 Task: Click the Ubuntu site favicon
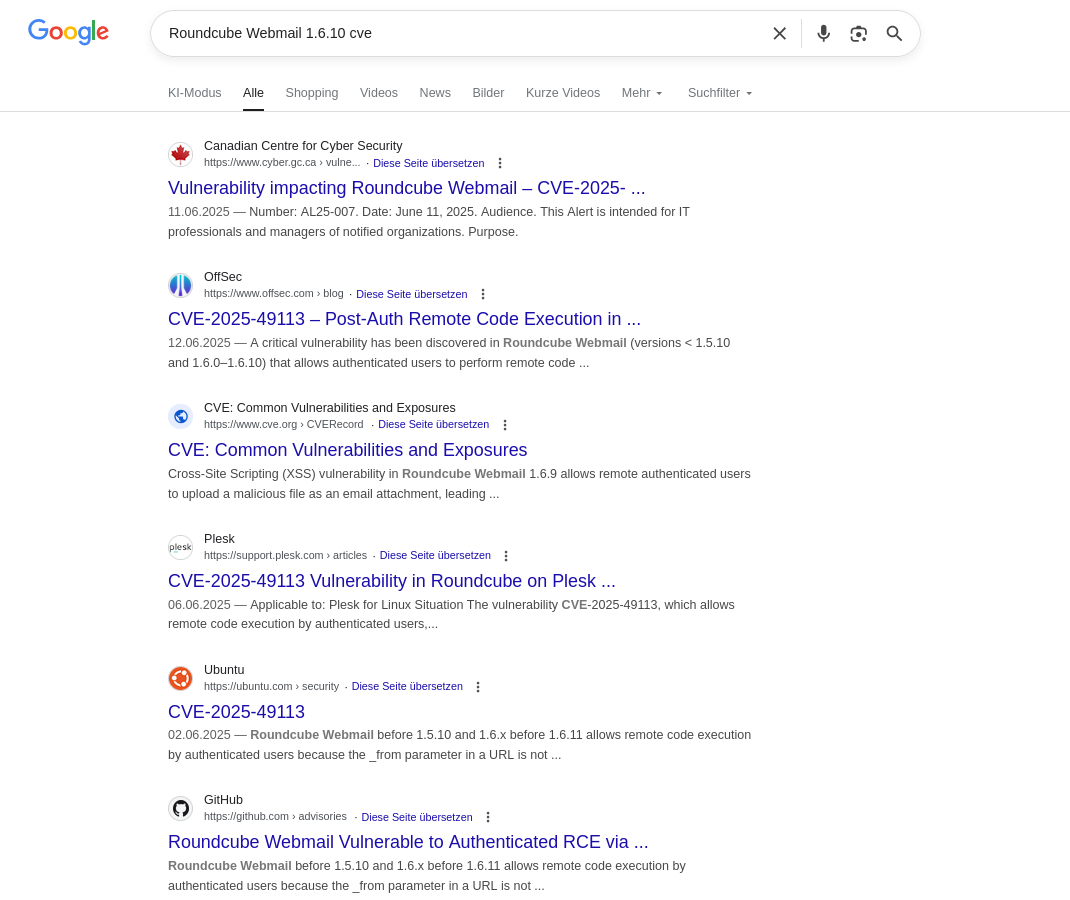(180, 678)
